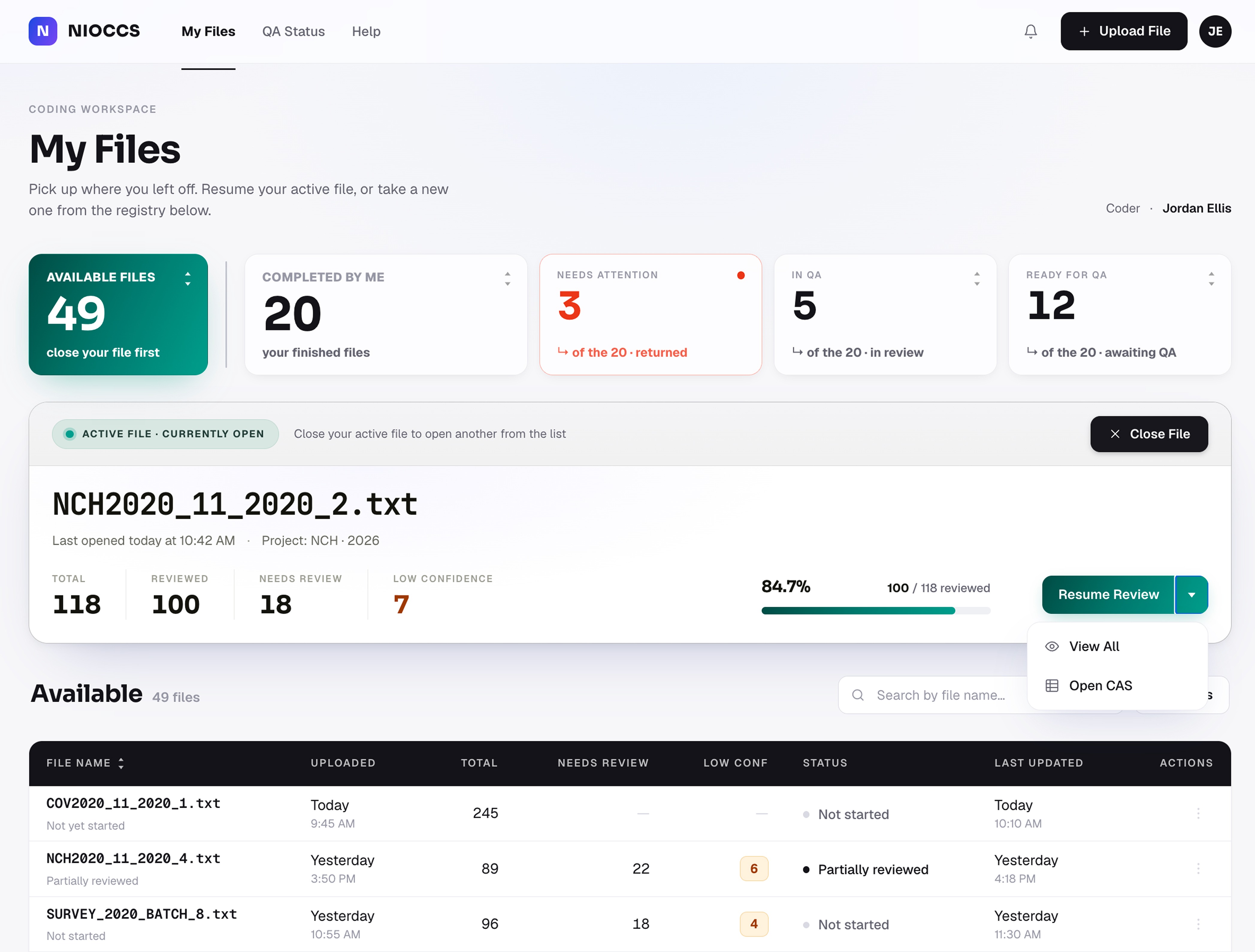Click the green active file status dot

tap(69, 434)
